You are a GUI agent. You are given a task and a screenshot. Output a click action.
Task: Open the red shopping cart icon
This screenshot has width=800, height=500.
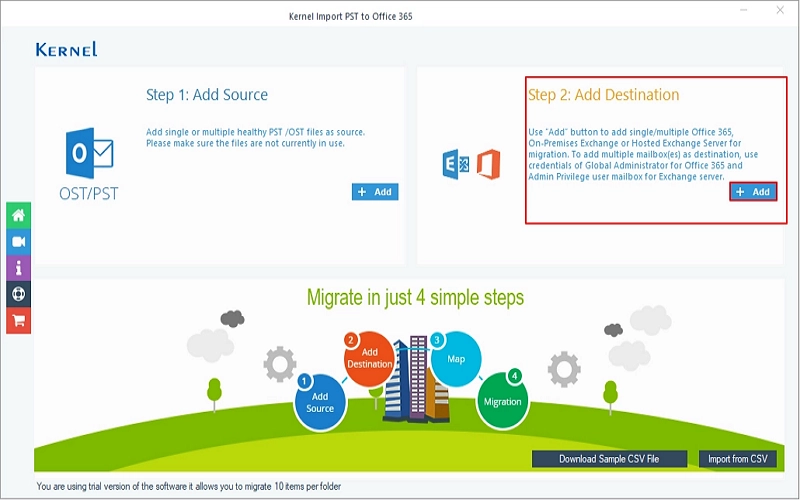pos(18,320)
